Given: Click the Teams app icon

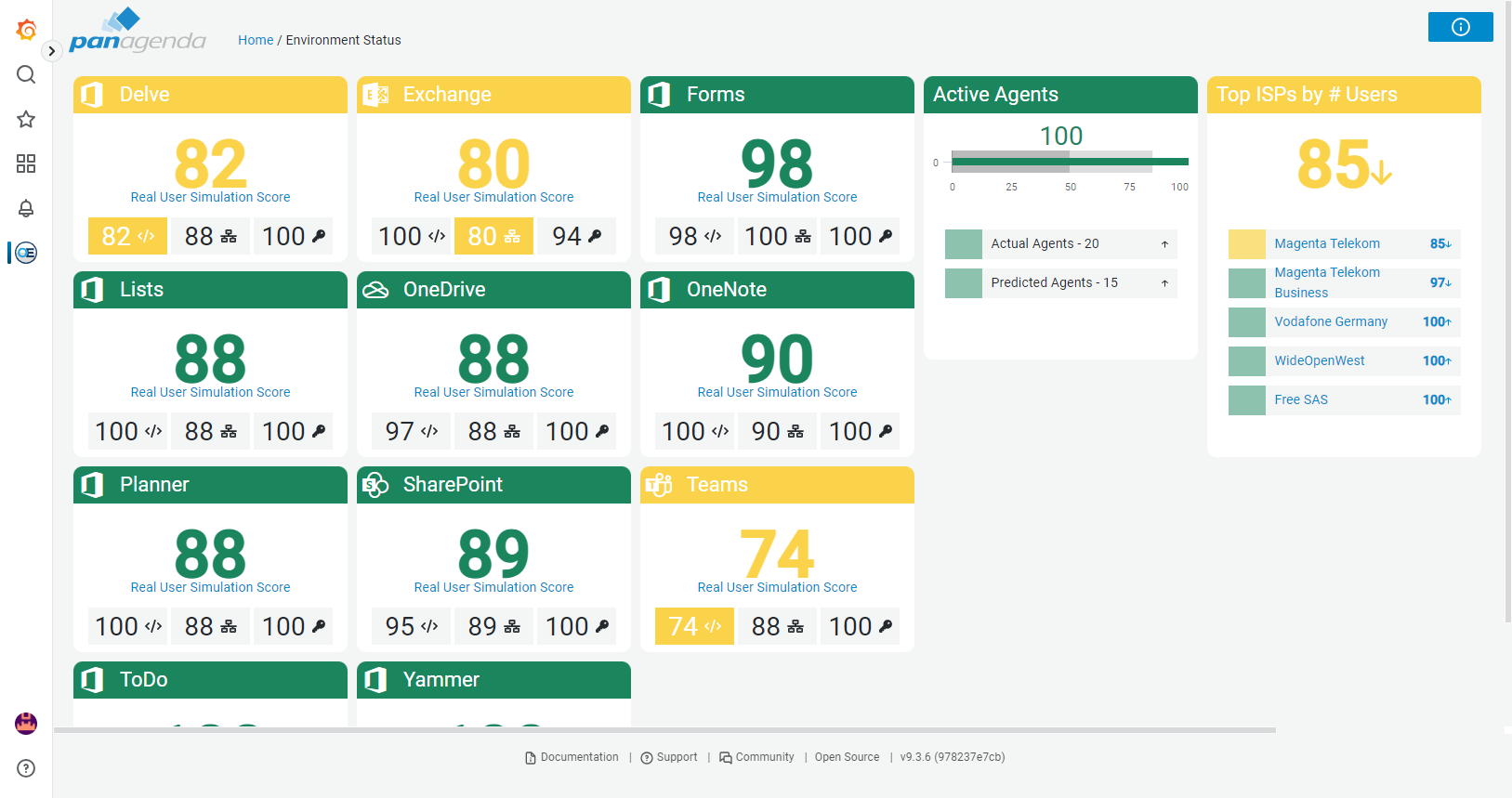Looking at the screenshot, I should [x=659, y=485].
